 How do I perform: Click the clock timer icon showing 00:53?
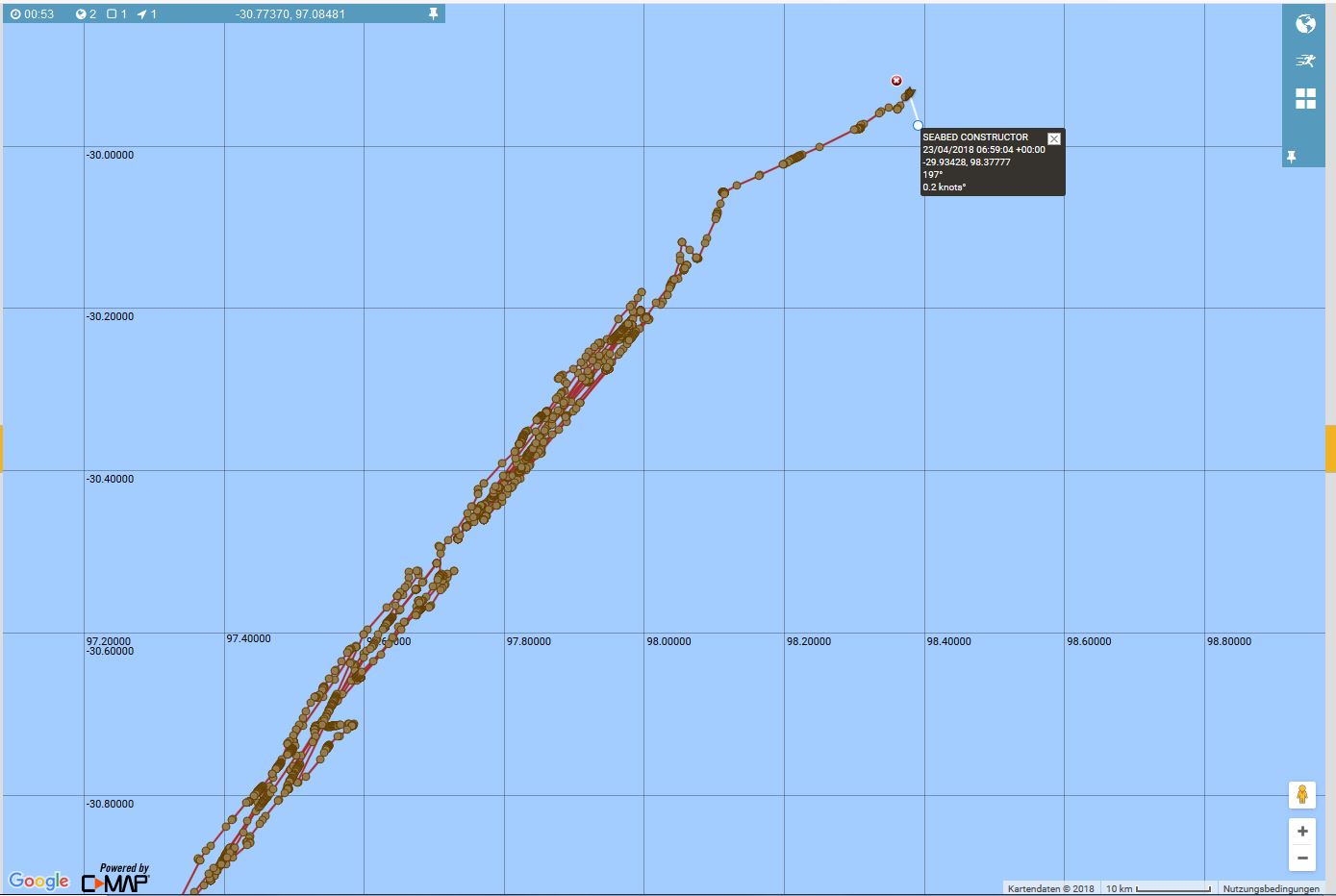[x=15, y=14]
